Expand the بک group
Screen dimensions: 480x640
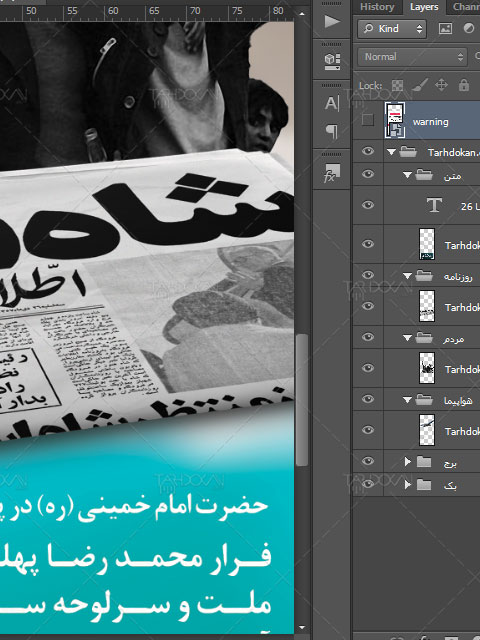pyautogui.click(x=407, y=484)
